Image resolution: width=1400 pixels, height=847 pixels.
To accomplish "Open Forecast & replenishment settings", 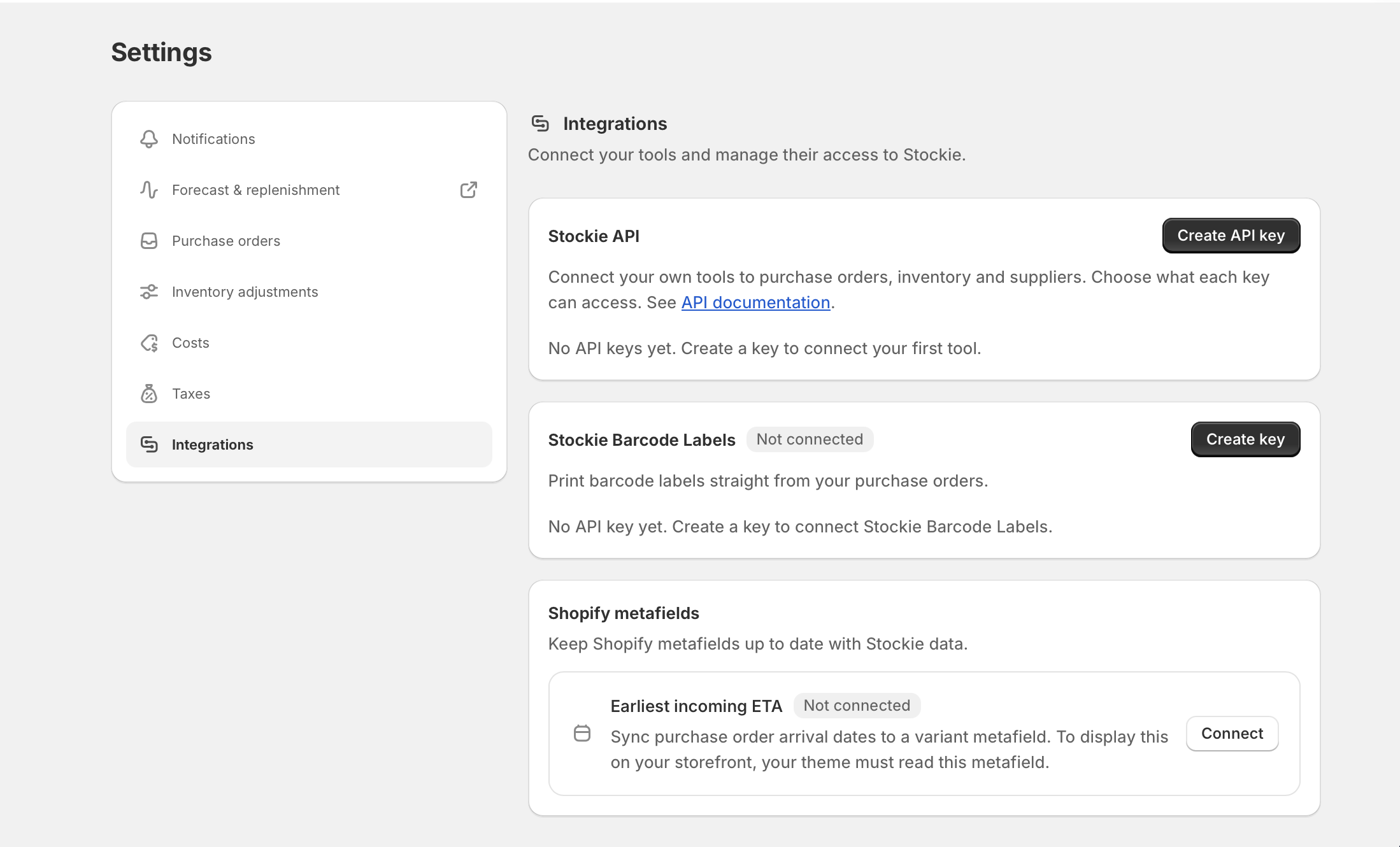I will pyautogui.click(x=309, y=190).
